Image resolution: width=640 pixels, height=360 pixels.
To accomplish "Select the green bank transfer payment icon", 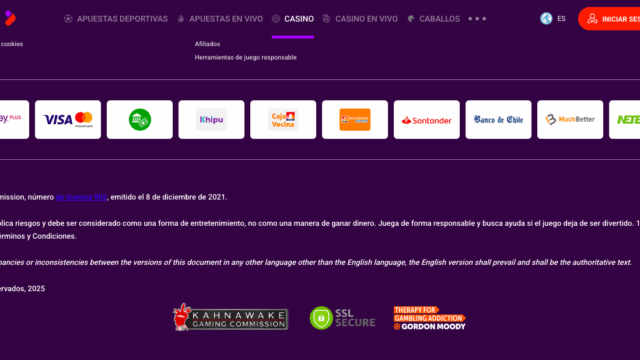I will click(140, 120).
